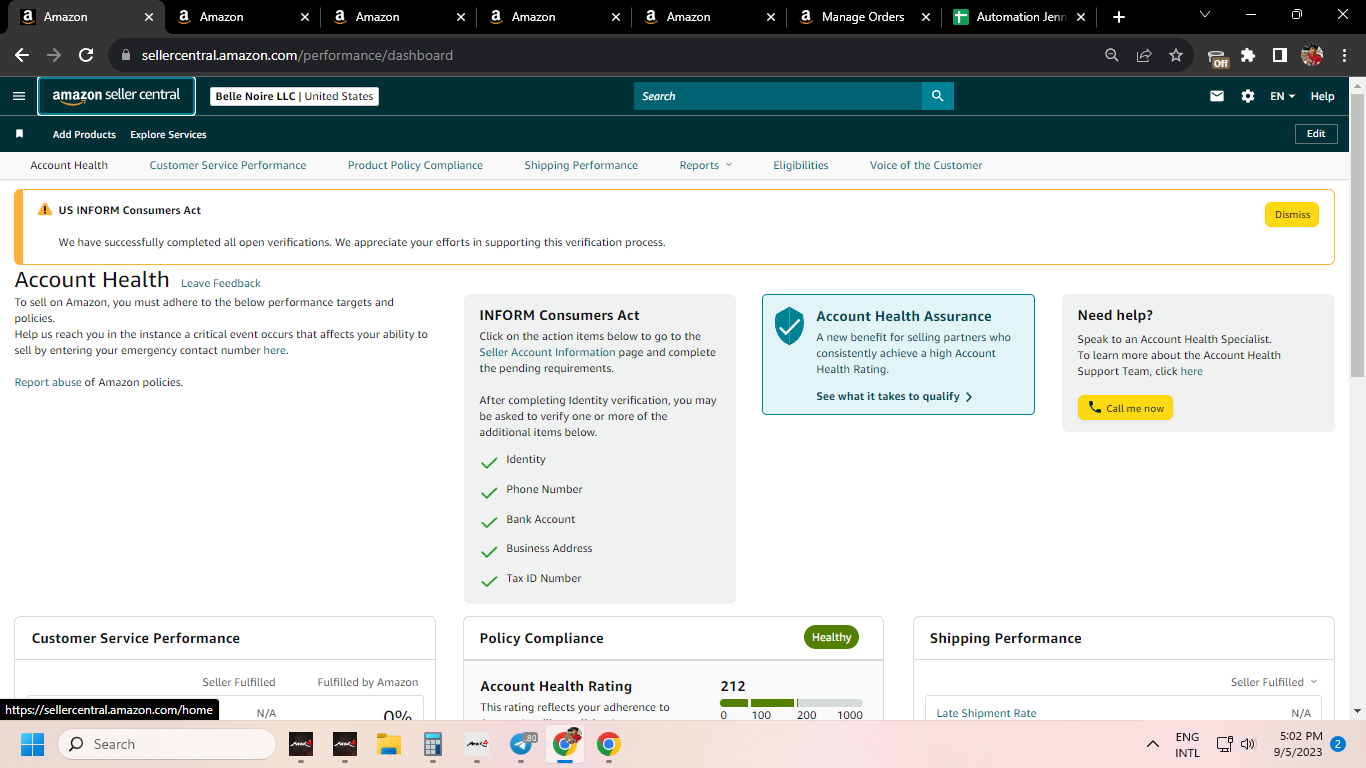Click the bookmark flag icon beside Add Products

19,134
